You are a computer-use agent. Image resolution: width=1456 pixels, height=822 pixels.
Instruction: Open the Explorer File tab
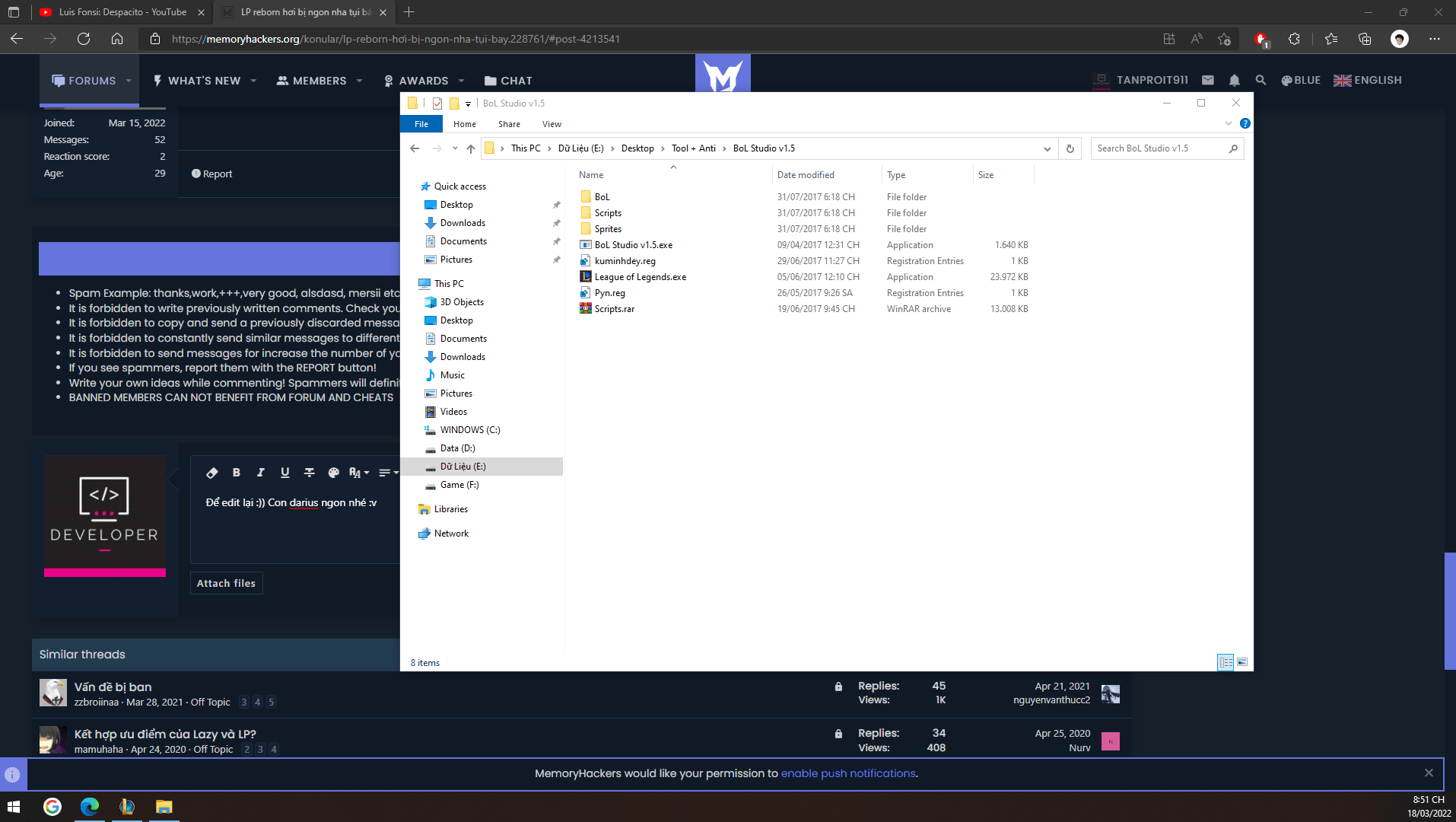coord(421,124)
